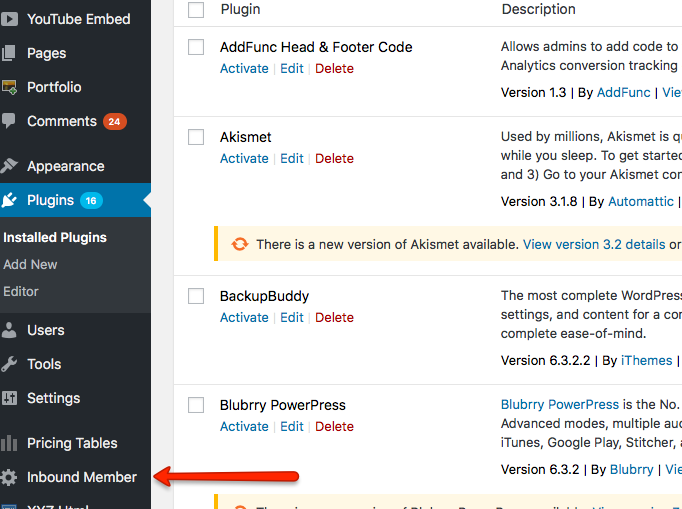682x509 pixels.
Task: Click the Tools wrench icon
Action: (x=10, y=364)
